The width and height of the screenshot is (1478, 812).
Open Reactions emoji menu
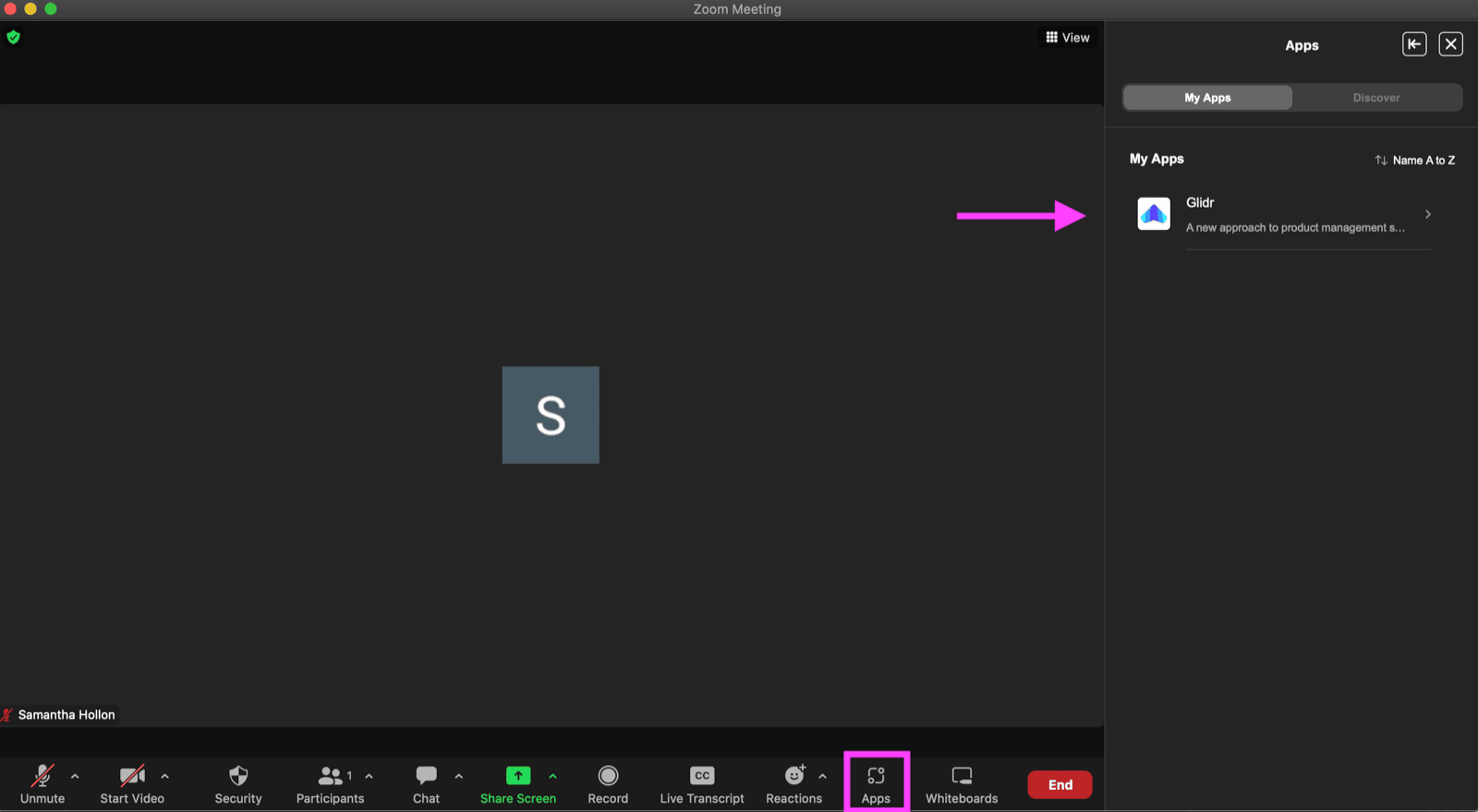click(794, 784)
